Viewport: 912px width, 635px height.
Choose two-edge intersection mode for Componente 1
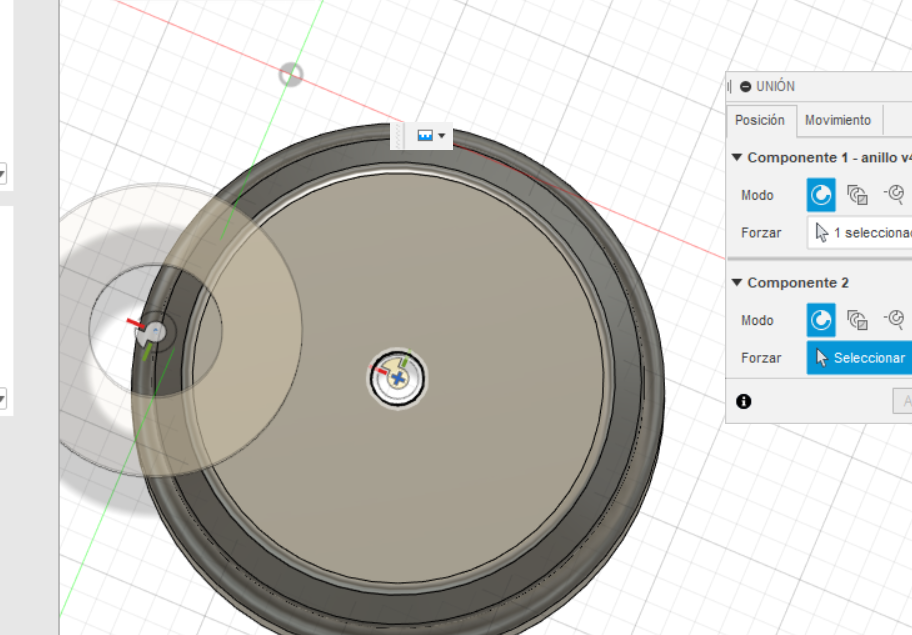(x=895, y=194)
